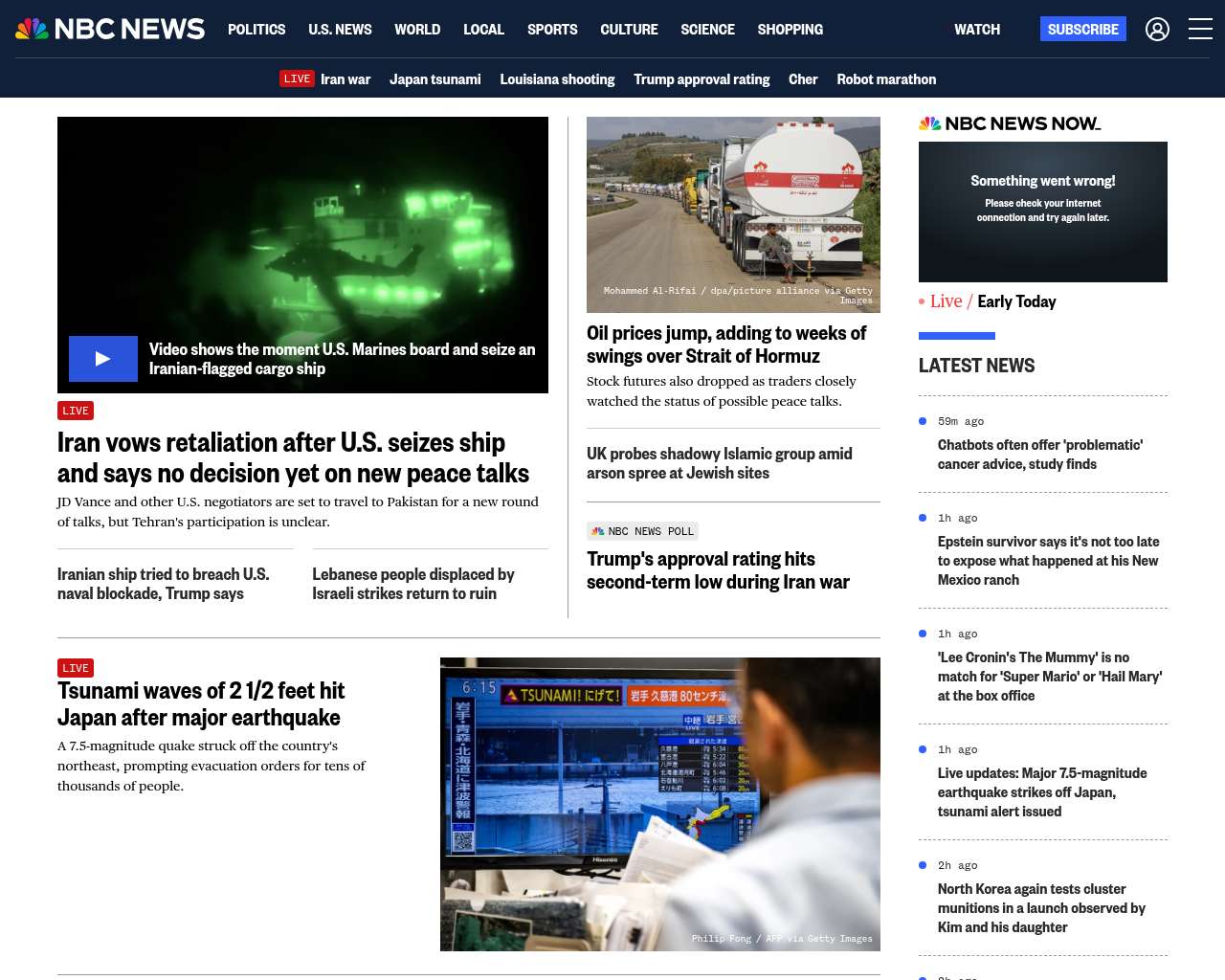This screenshot has width=1225, height=980.
Task: Open the hamburger menu icon
Action: [x=1200, y=30]
